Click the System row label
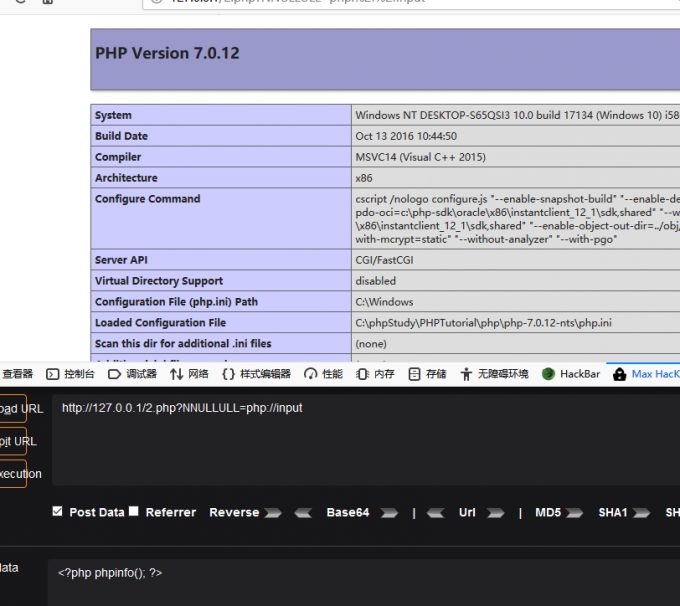The width and height of the screenshot is (680, 606). point(113,115)
